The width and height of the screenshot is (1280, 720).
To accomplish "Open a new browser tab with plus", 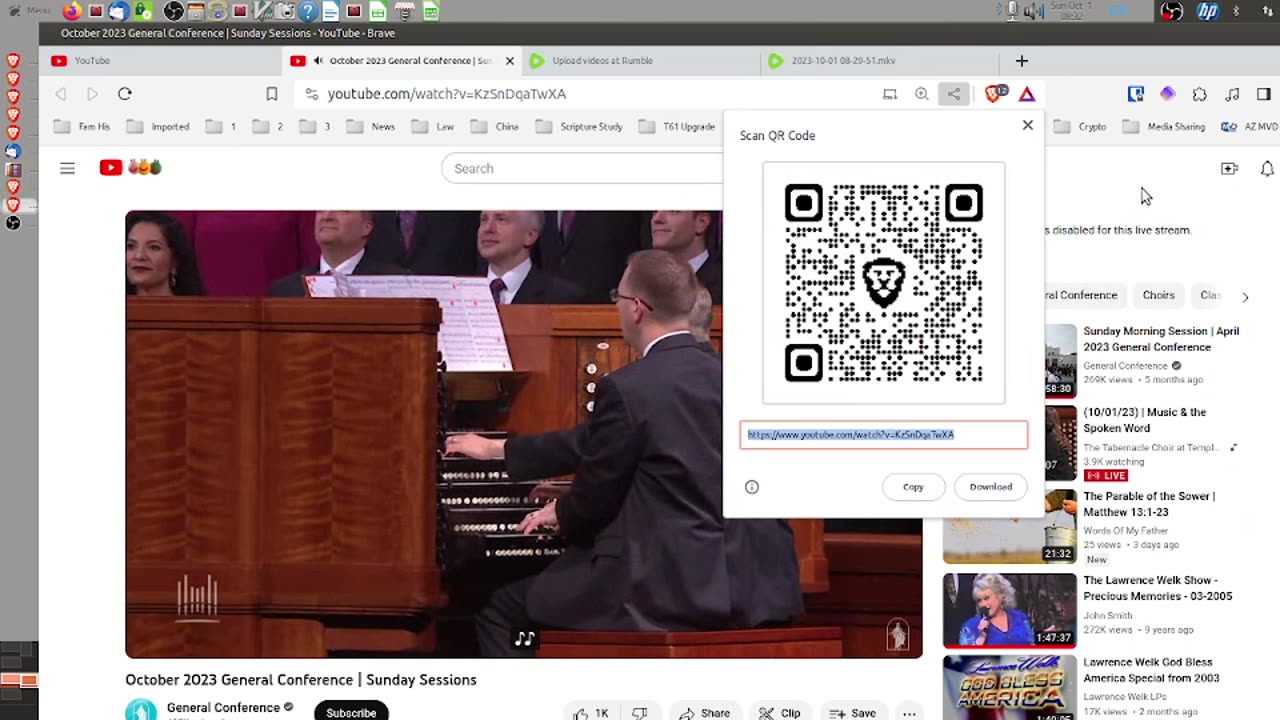I will point(1021,61).
